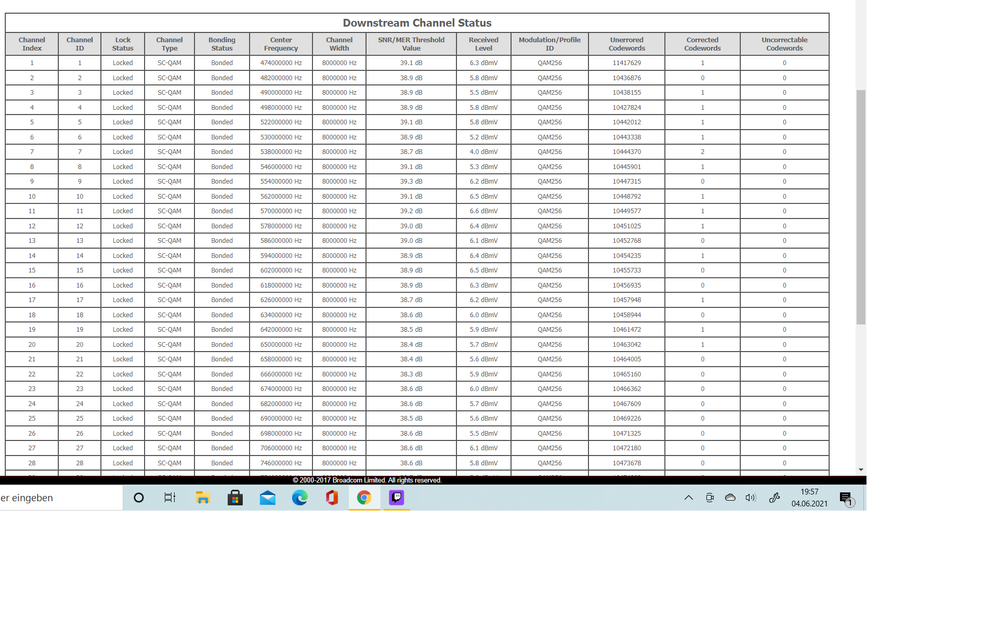This screenshot has width=998, height=624.
Task: Open Cortana circle icon on taskbar
Action: [139, 498]
